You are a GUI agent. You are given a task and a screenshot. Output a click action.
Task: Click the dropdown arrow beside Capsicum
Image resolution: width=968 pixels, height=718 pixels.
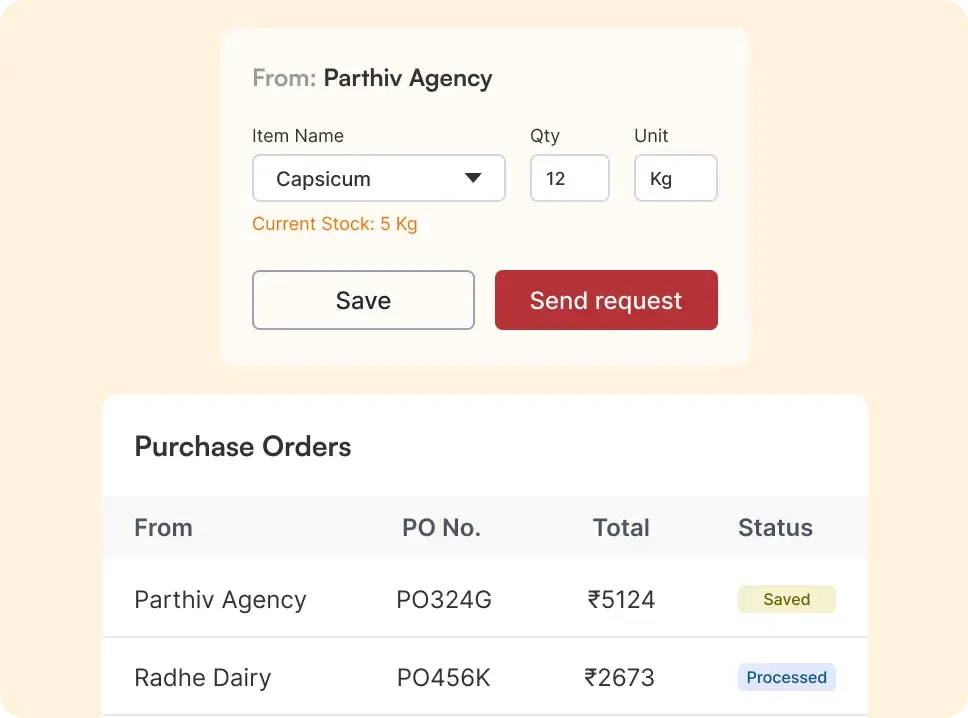click(x=471, y=178)
